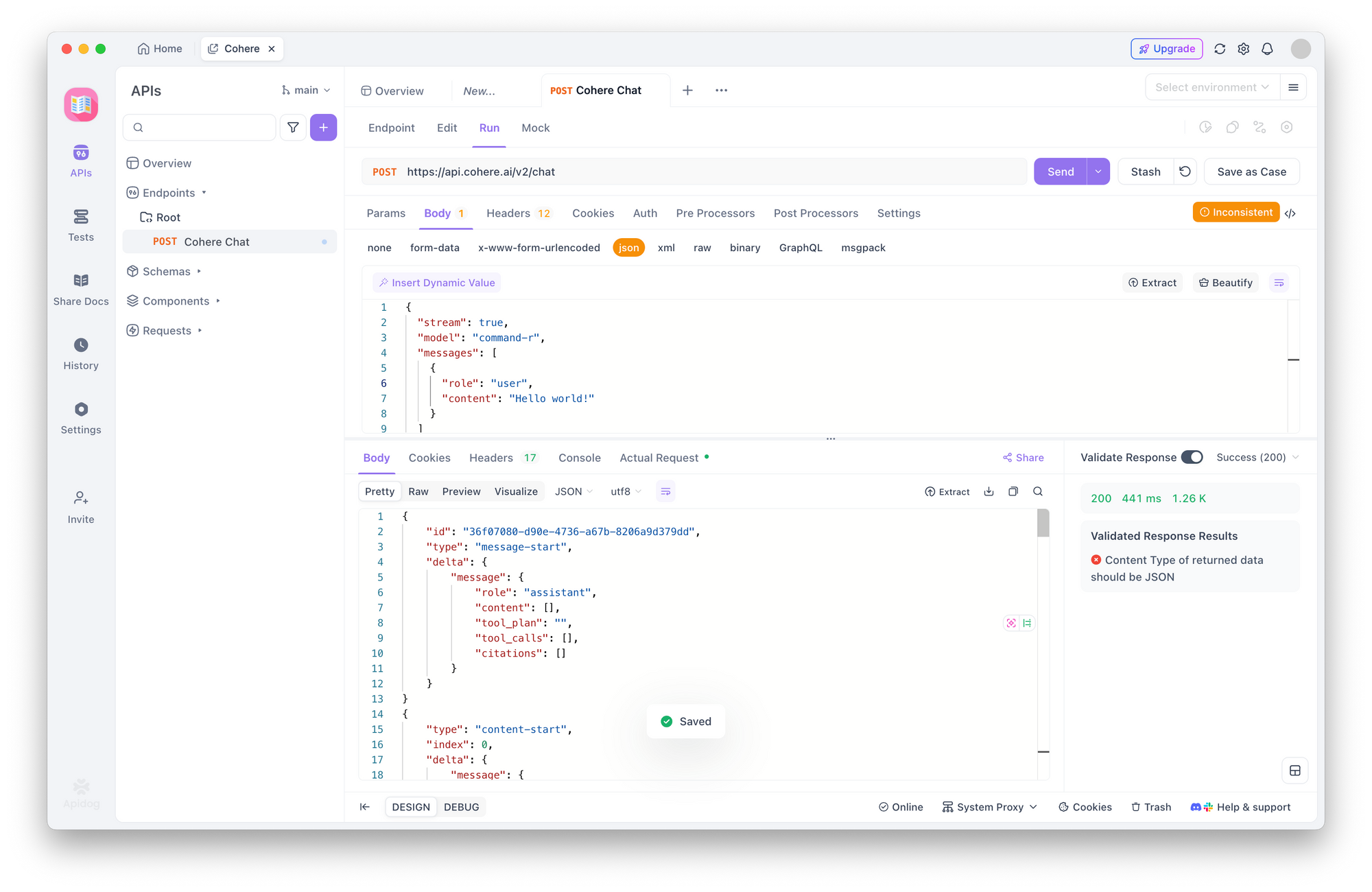Screen dimensions: 1372x892
Task: Open the Send button dropdown arrow
Action: coord(1098,172)
